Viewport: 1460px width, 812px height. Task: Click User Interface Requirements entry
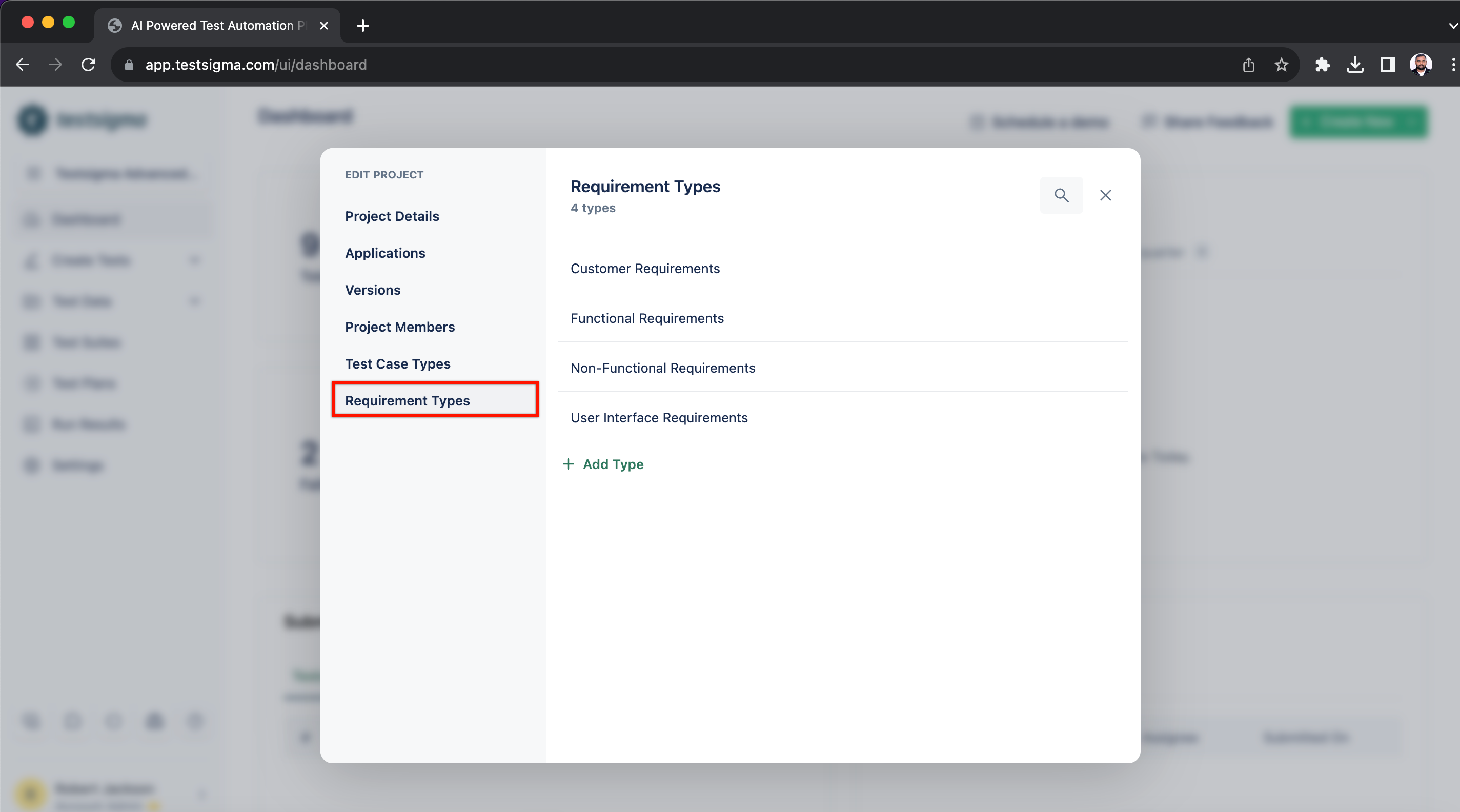tap(659, 417)
